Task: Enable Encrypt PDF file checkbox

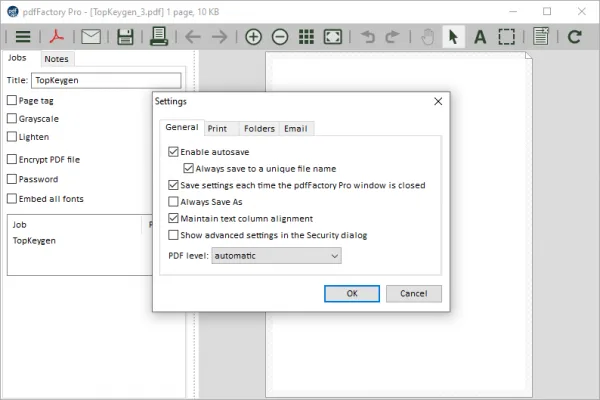Action: [12, 159]
